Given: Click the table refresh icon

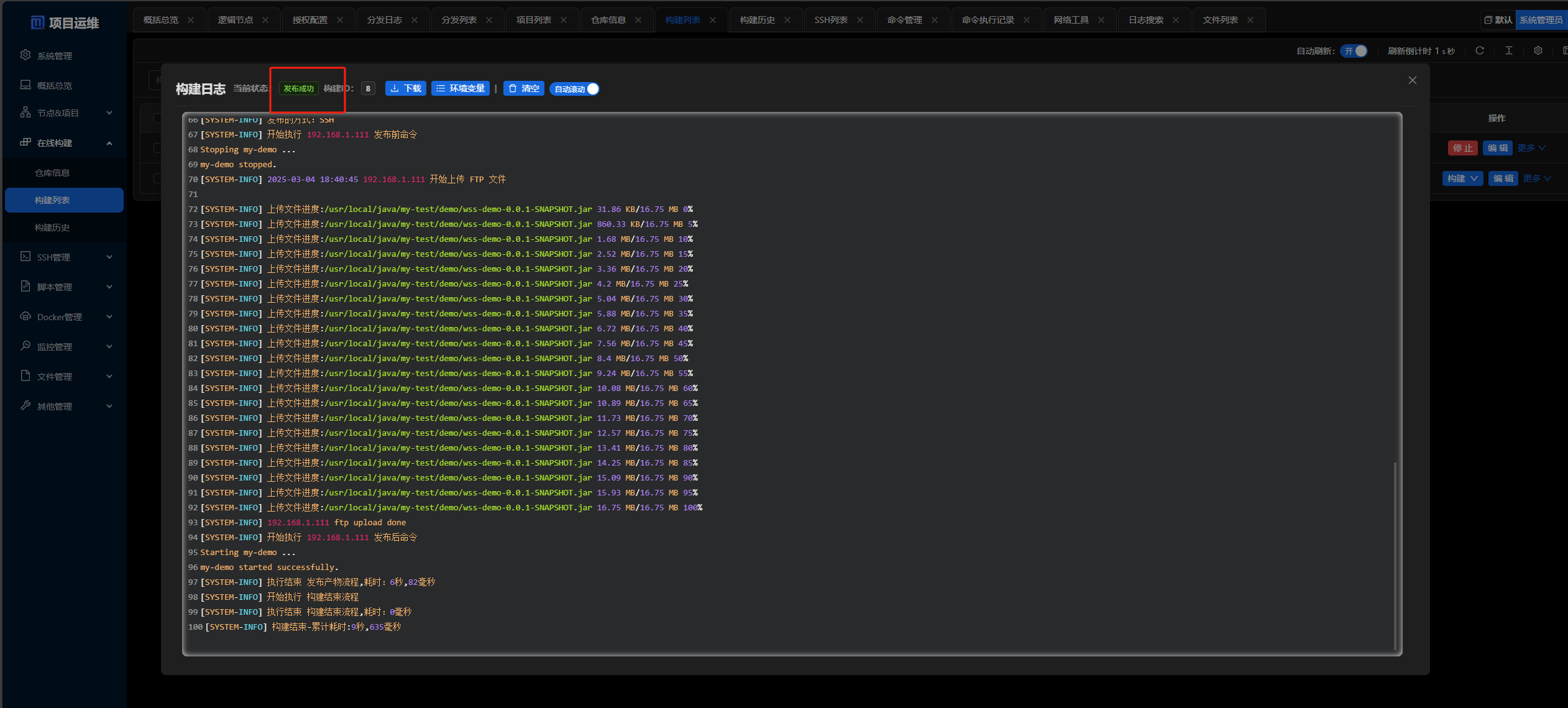Looking at the screenshot, I should click(x=1480, y=51).
